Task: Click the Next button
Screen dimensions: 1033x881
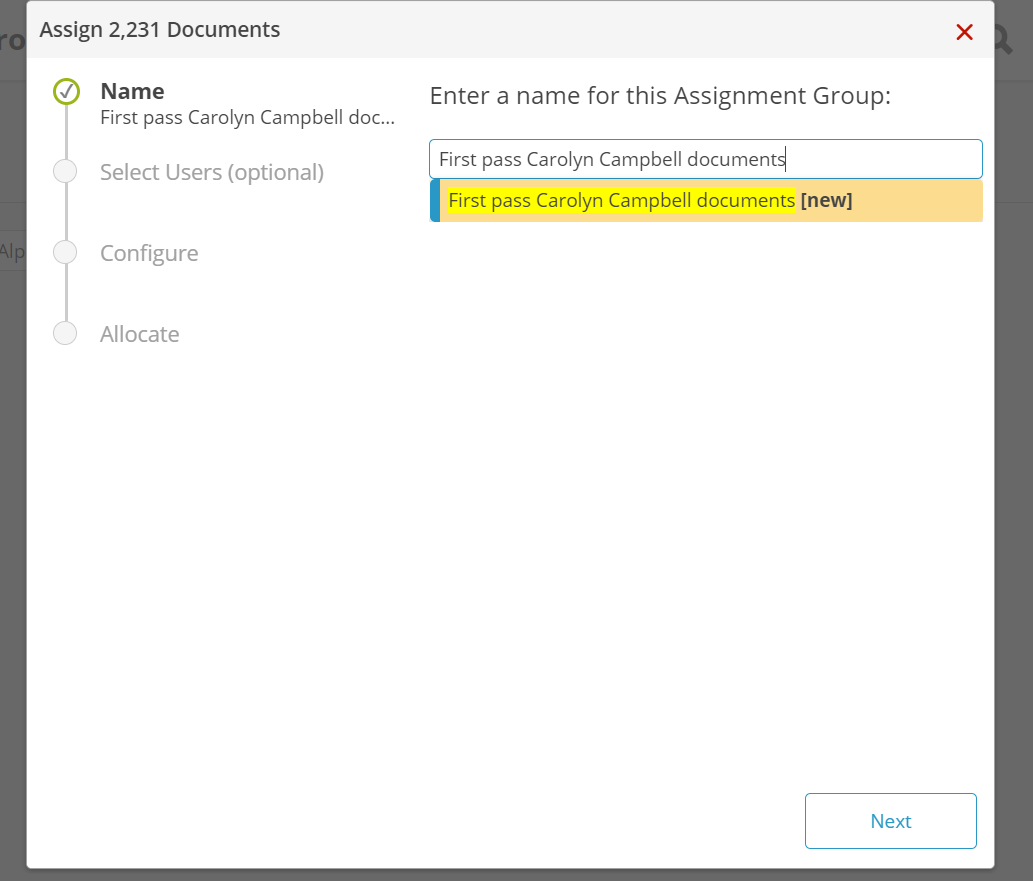Action: point(890,820)
